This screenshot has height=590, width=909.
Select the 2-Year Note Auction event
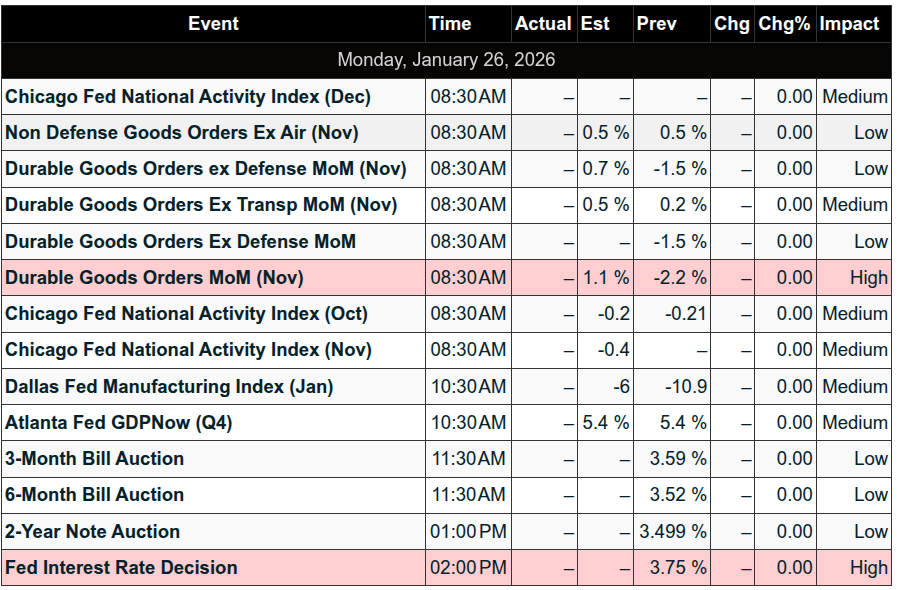93,531
